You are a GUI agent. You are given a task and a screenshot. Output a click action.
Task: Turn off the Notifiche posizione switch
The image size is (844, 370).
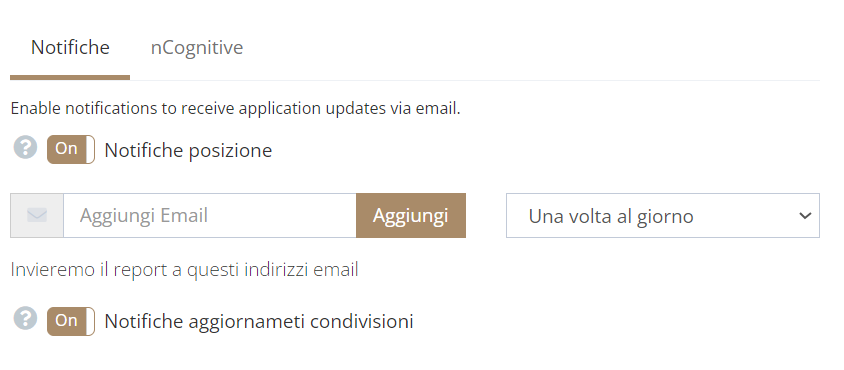[x=71, y=149]
